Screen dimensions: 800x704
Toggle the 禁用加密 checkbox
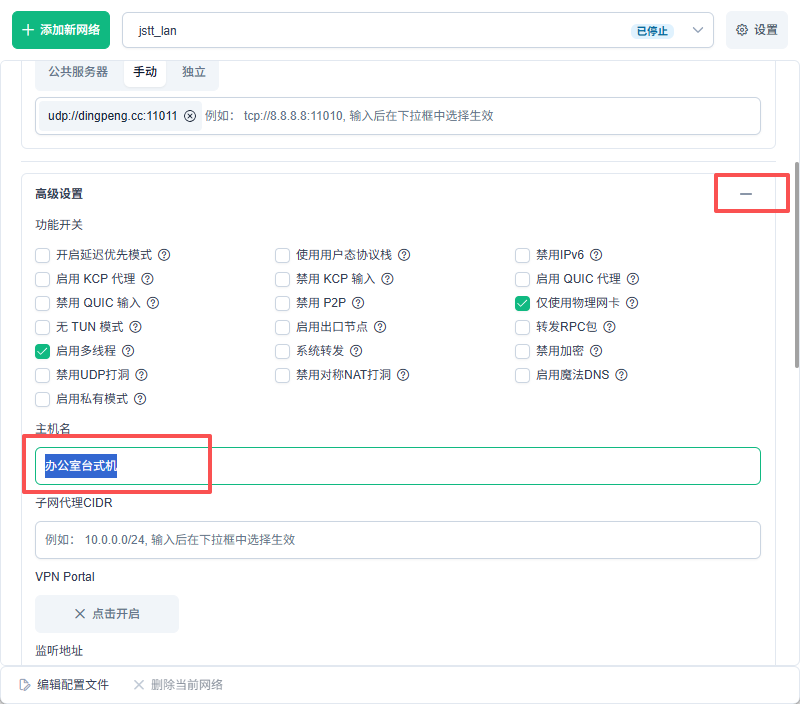click(522, 351)
